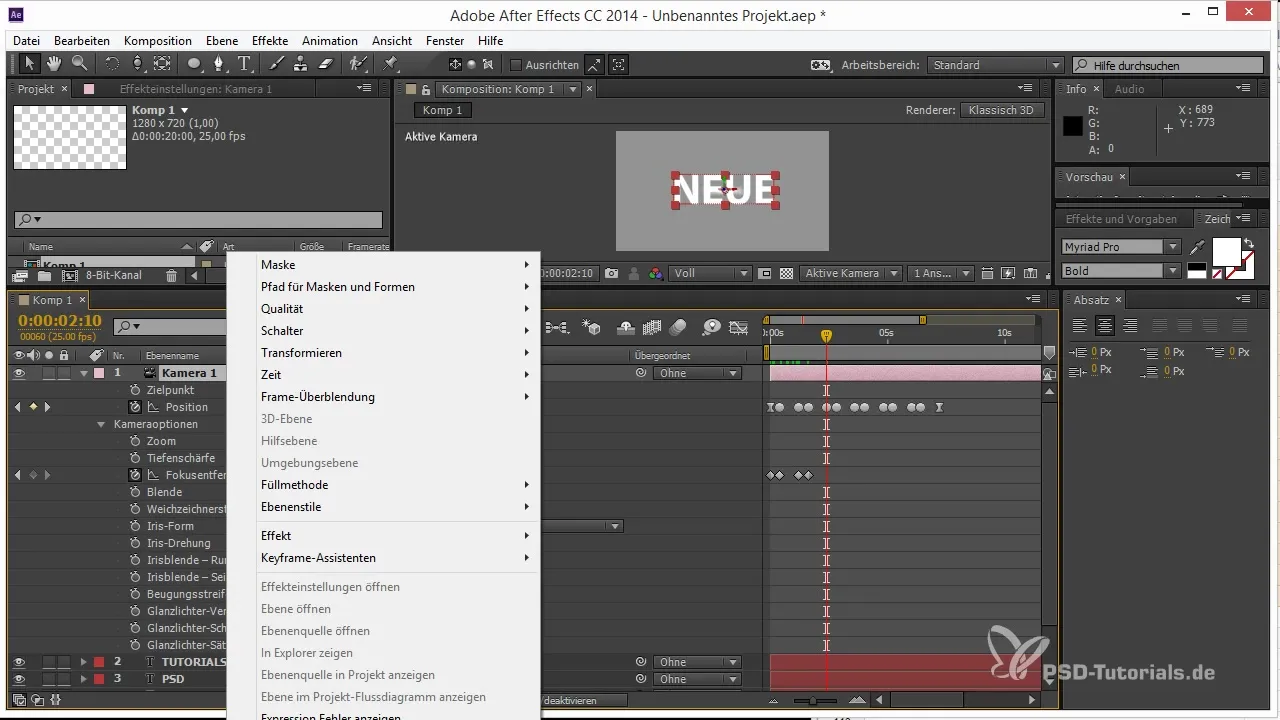This screenshot has height=720, width=1280.
Task: Select the Unified Camera tool
Action: coord(137,64)
